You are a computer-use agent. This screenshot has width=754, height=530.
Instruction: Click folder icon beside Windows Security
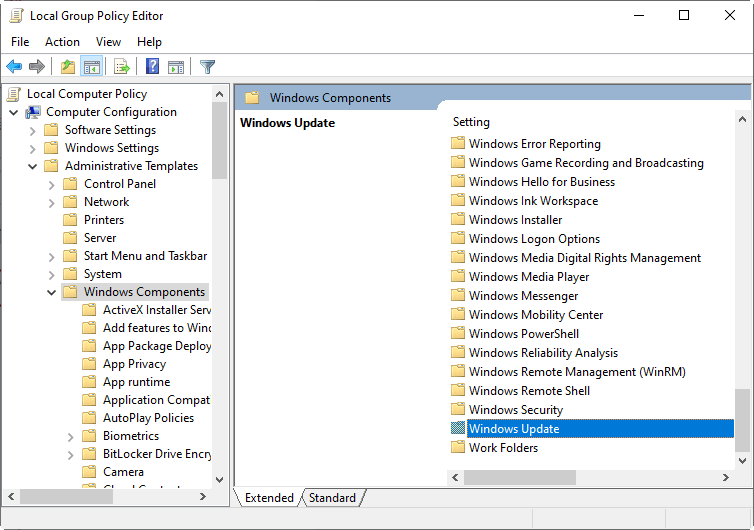458,409
